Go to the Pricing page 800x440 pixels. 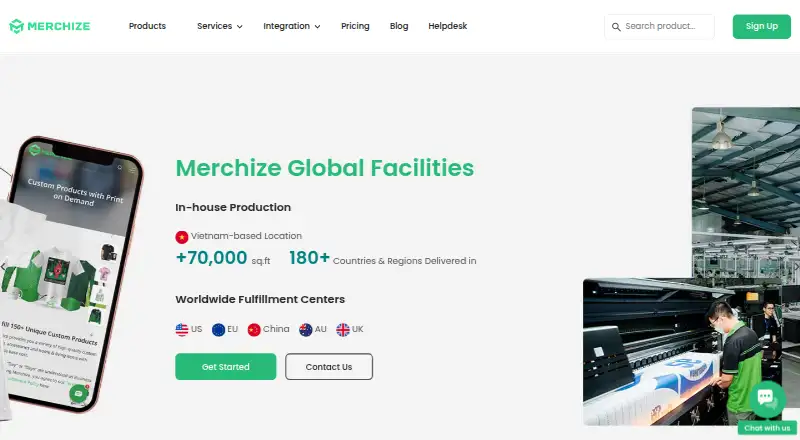[355, 26]
